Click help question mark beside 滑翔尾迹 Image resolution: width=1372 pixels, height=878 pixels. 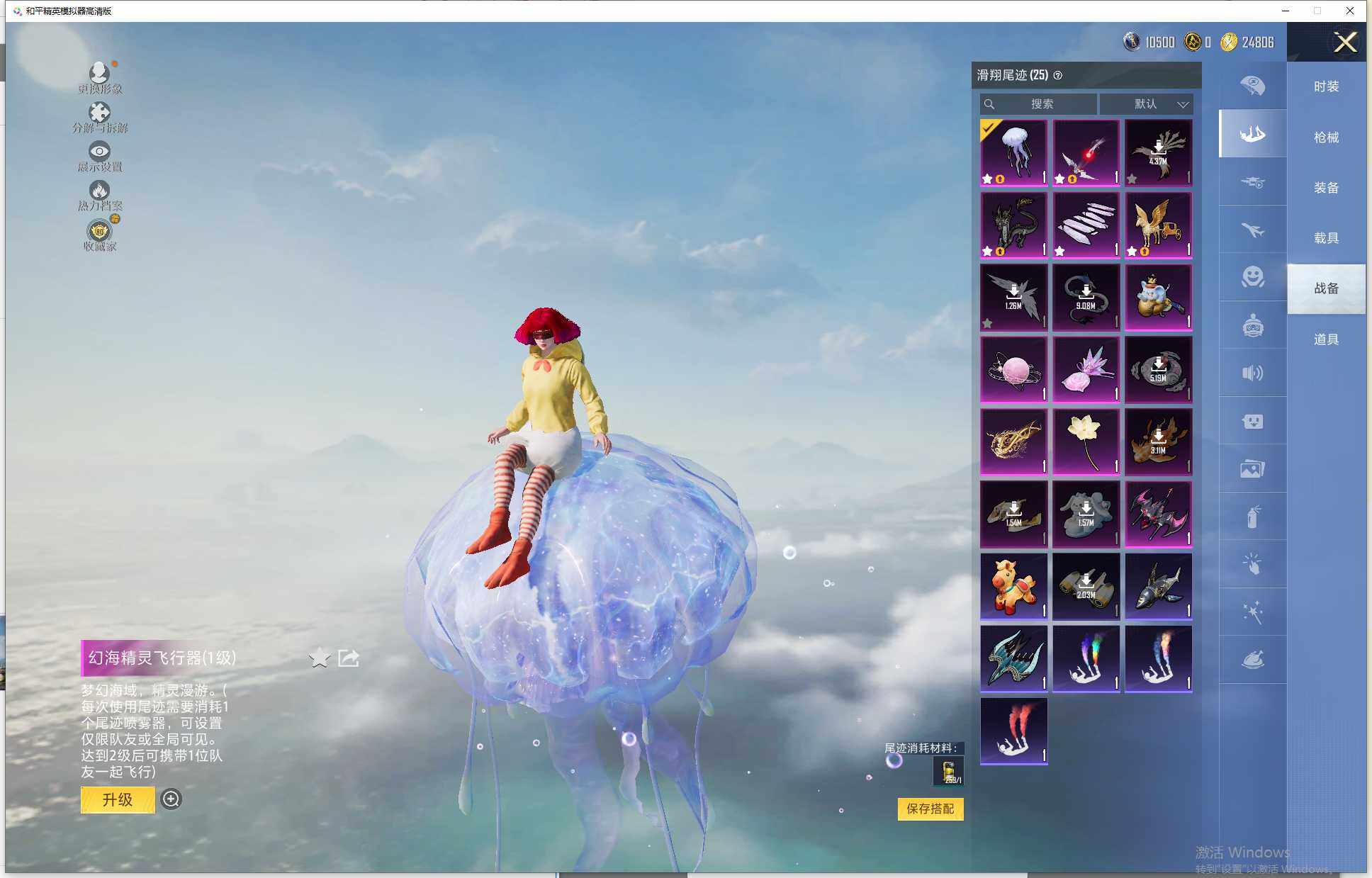click(1058, 75)
